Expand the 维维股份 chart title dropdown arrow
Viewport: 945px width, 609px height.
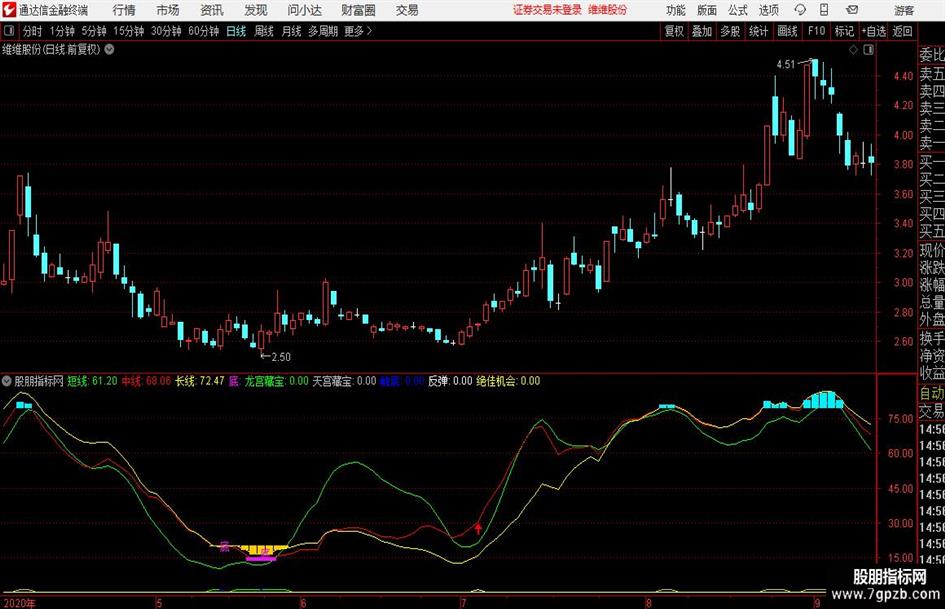110,49
